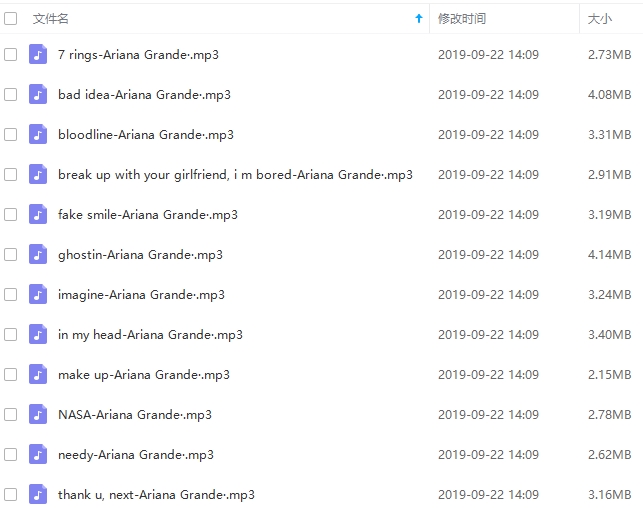Image resolution: width=643 pixels, height=508 pixels.
Task: Open needy-Ariana Grande.mp3
Action: (136, 455)
